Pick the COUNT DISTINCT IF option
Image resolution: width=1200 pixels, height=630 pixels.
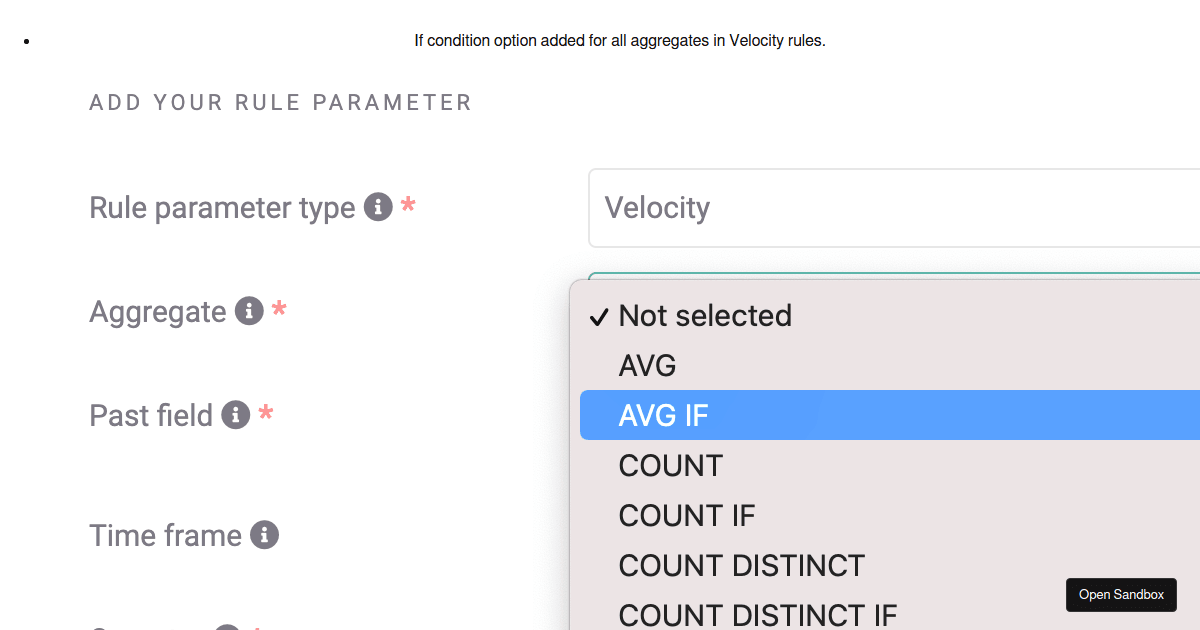click(x=758, y=614)
